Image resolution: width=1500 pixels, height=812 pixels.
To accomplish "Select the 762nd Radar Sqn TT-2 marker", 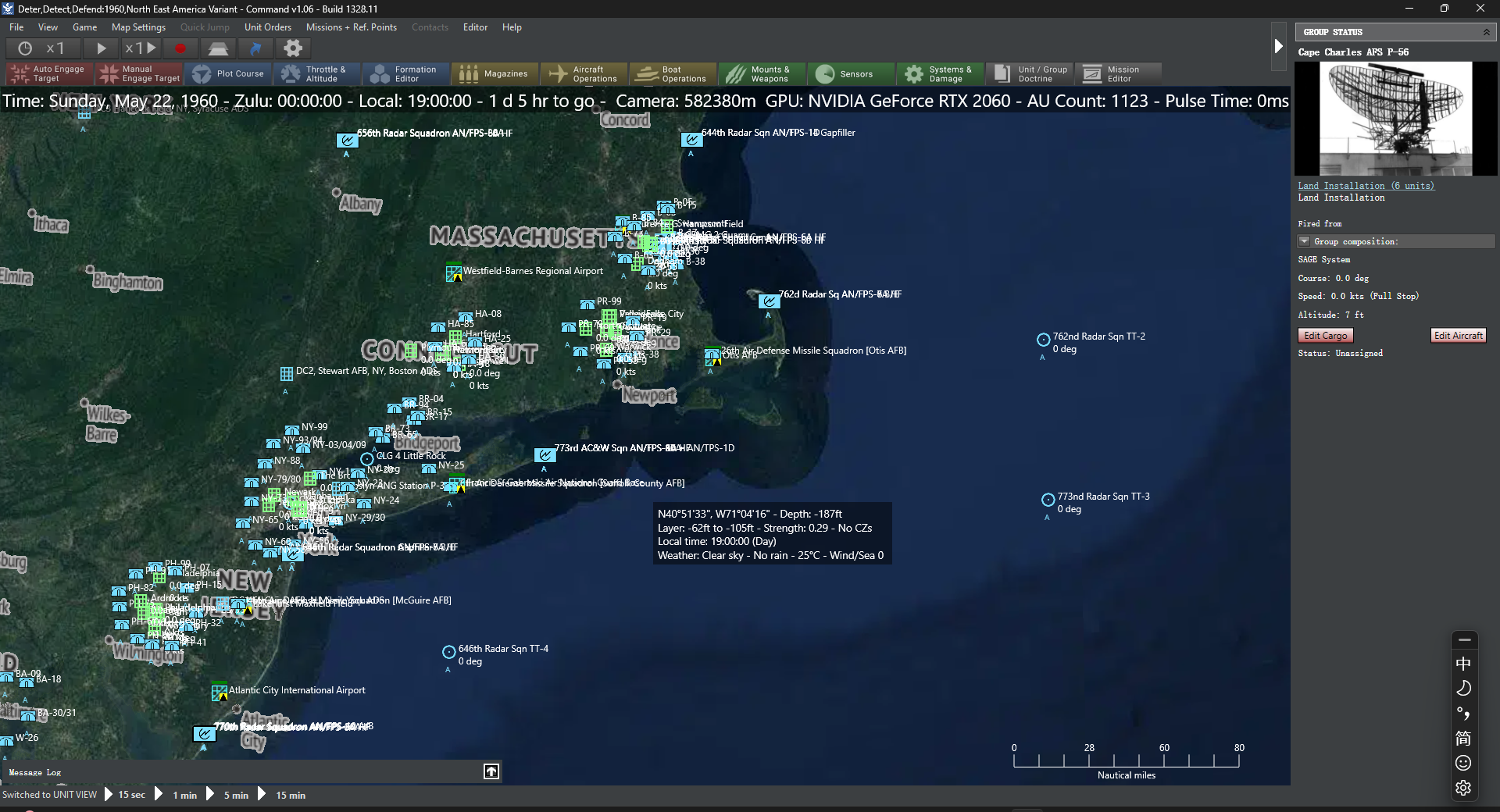I will click(x=1043, y=340).
